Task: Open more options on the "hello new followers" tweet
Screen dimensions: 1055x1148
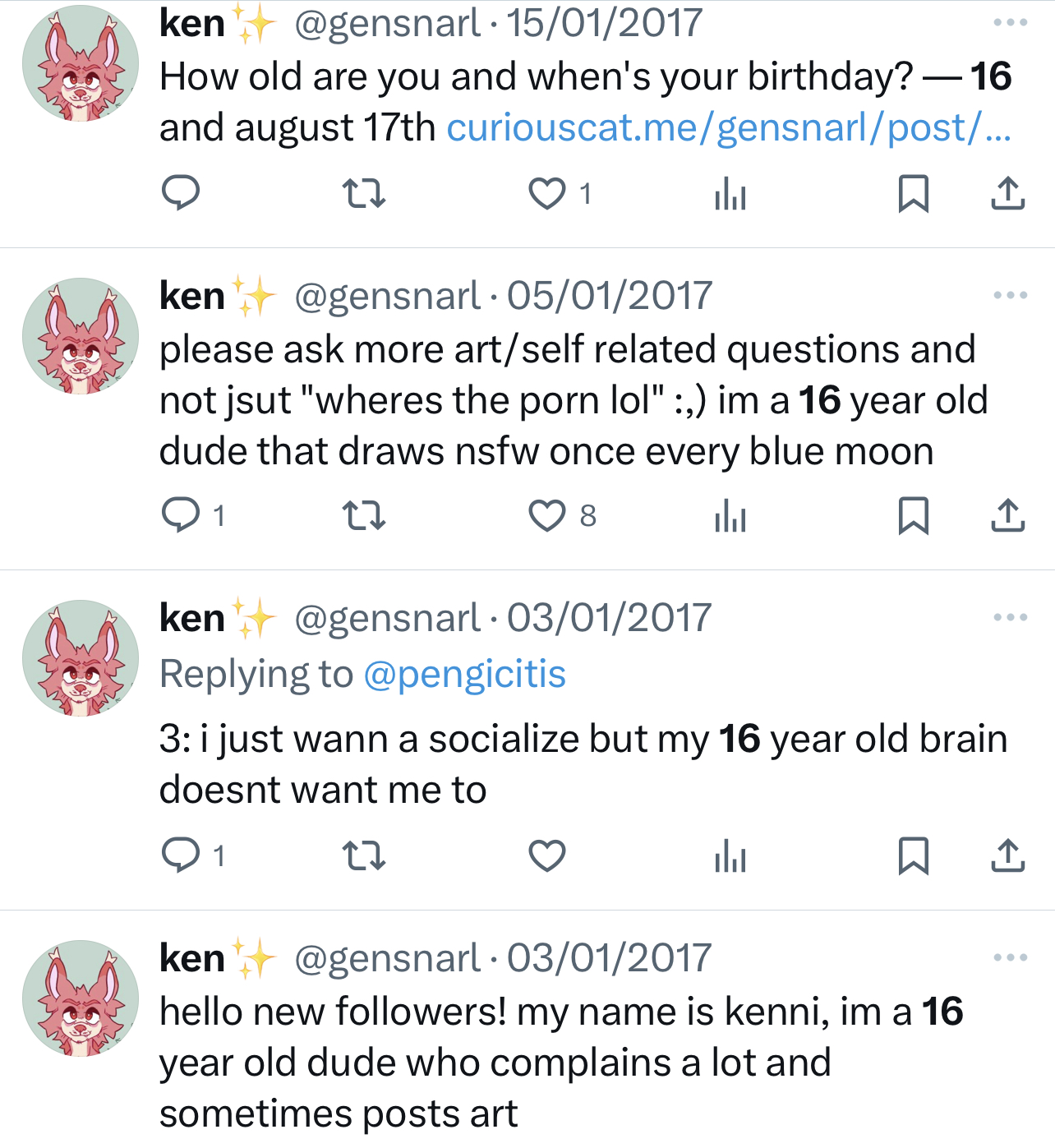Action: coord(1010,957)
